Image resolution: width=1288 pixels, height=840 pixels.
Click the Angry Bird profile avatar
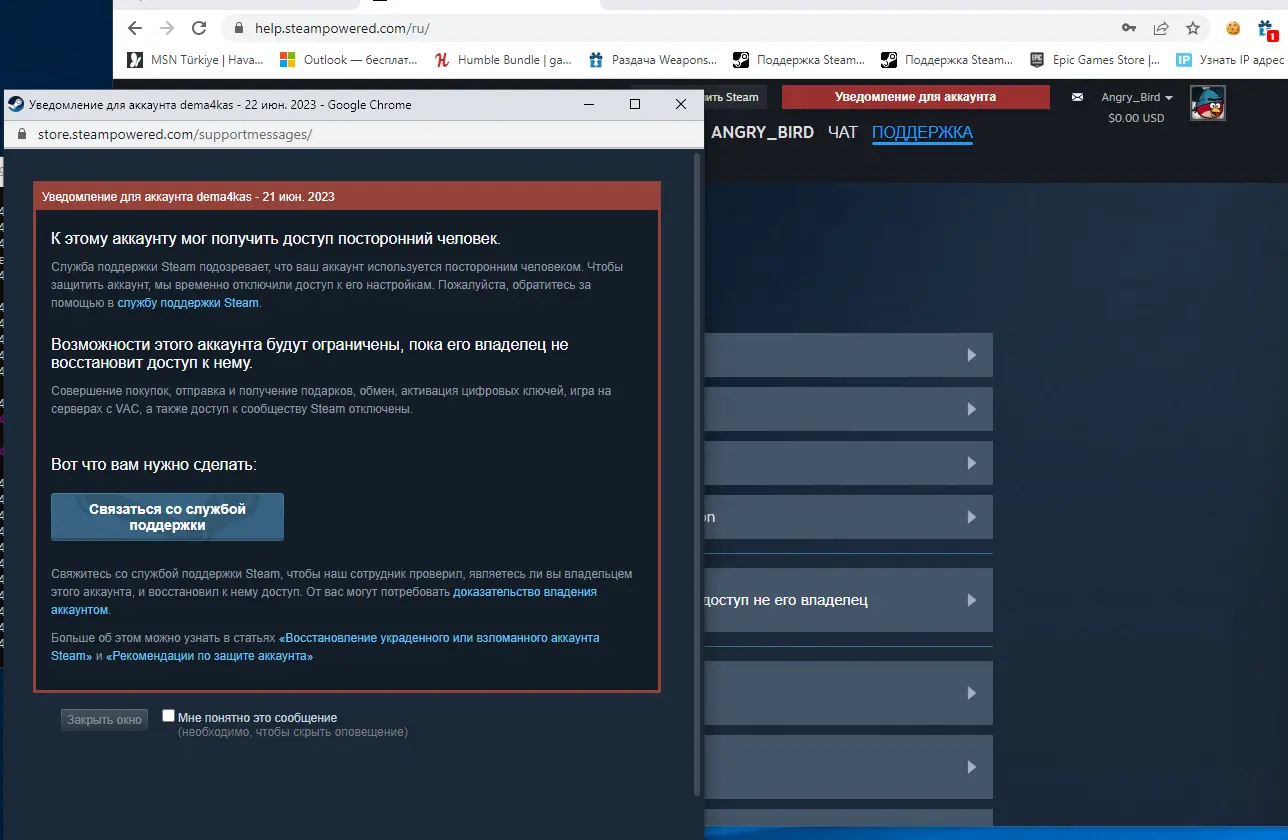pos(1207,103)
